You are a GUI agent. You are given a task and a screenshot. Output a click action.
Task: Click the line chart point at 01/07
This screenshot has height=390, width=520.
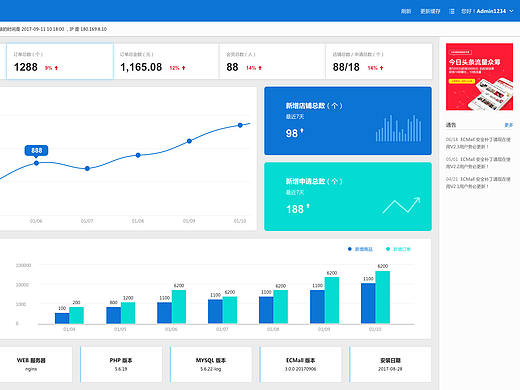tap(87, 168)
